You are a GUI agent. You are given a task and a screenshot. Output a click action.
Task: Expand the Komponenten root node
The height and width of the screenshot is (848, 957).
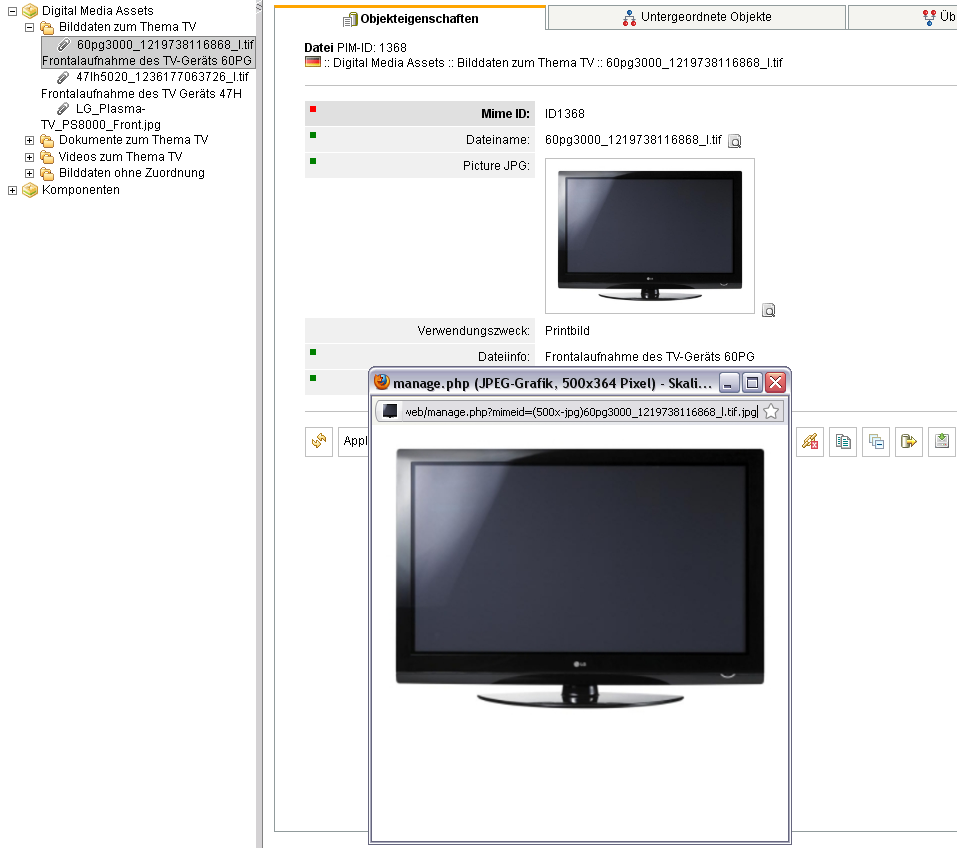click(x=13, y=190)
